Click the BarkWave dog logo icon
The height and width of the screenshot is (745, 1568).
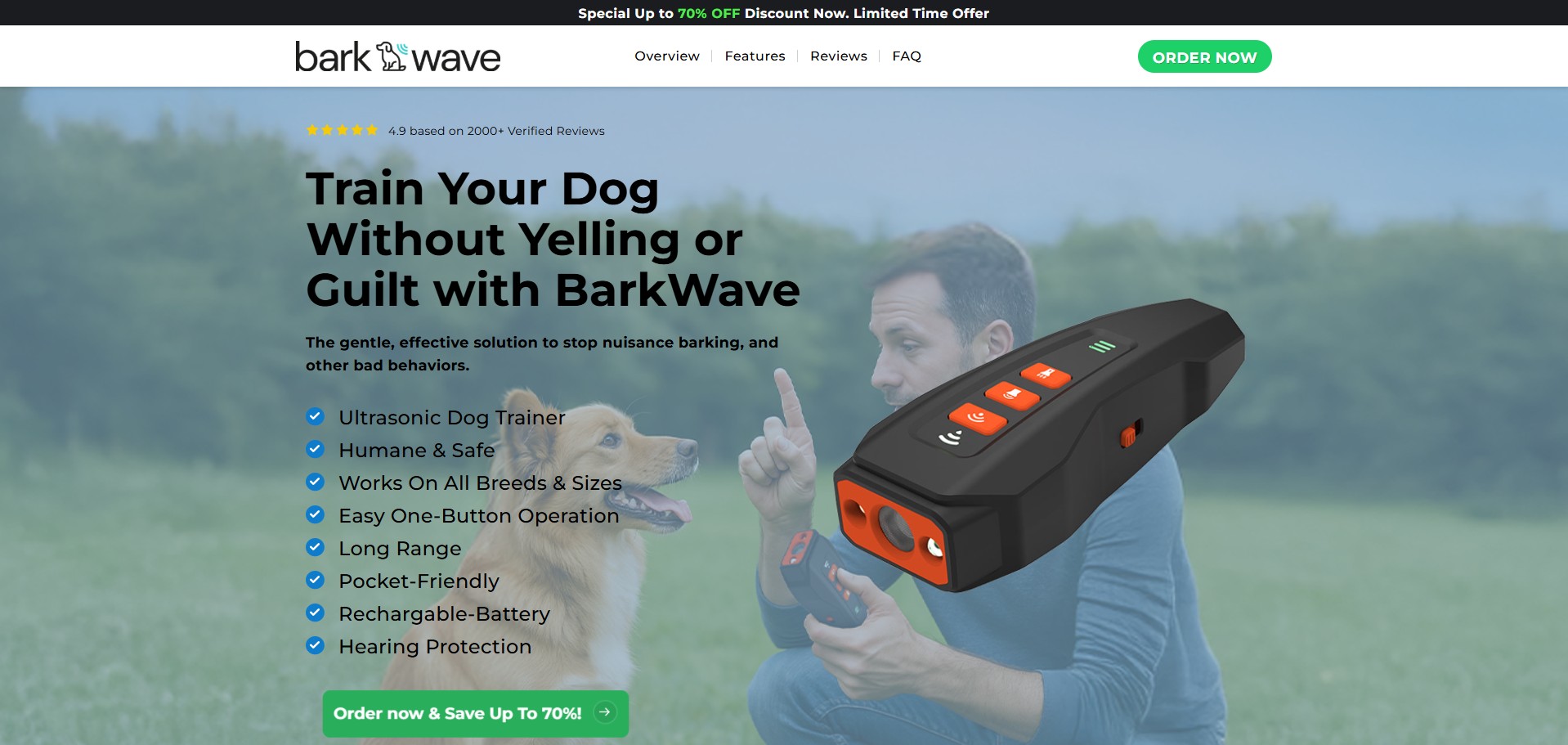(392, 56)
